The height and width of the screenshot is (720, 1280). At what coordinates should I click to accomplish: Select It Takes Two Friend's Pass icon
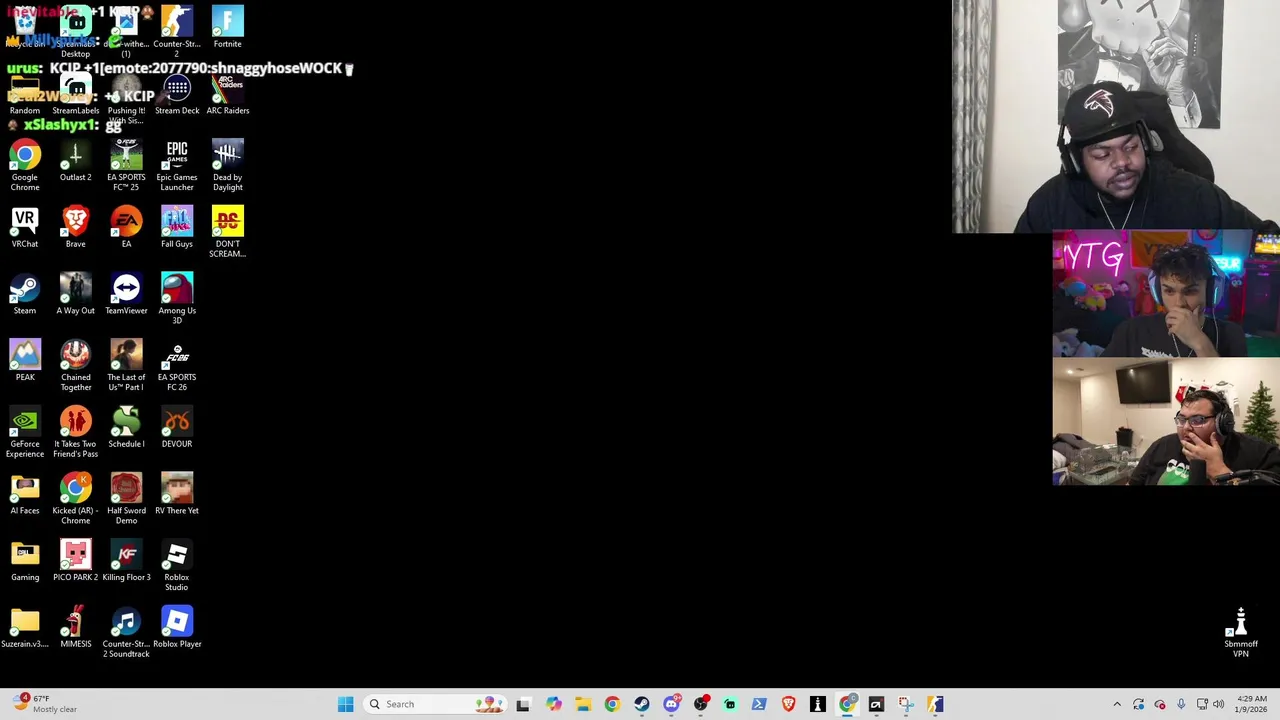[x=75, y=432]
